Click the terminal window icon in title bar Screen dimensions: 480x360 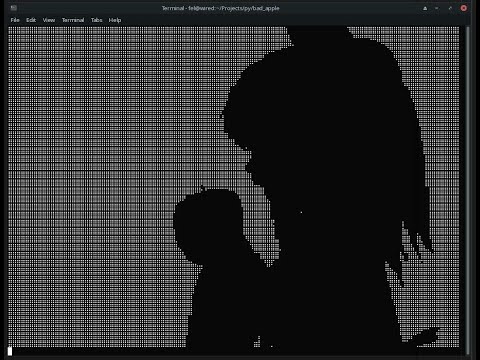point(14,8)
